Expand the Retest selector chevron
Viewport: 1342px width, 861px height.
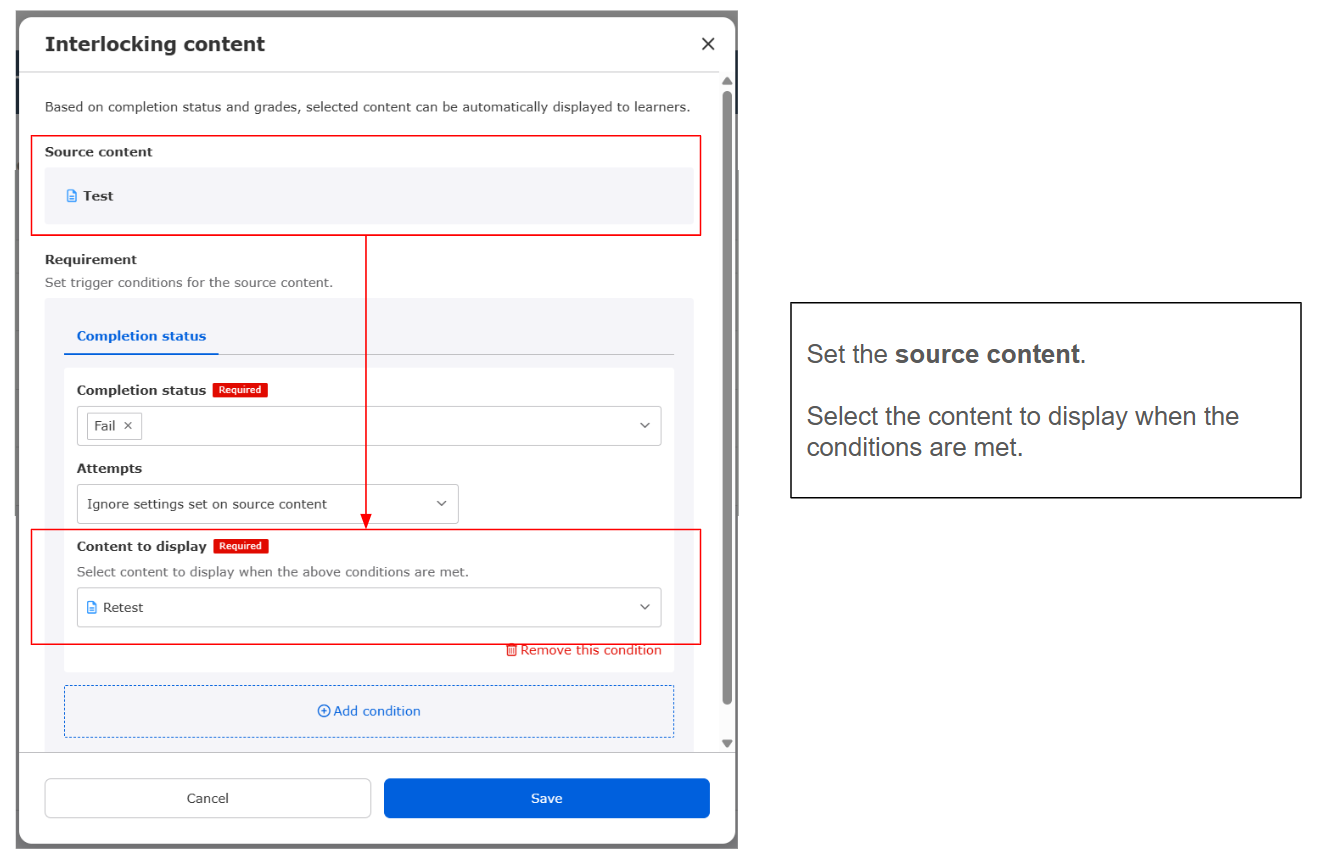pyautogui.click(x=645, y=608)
